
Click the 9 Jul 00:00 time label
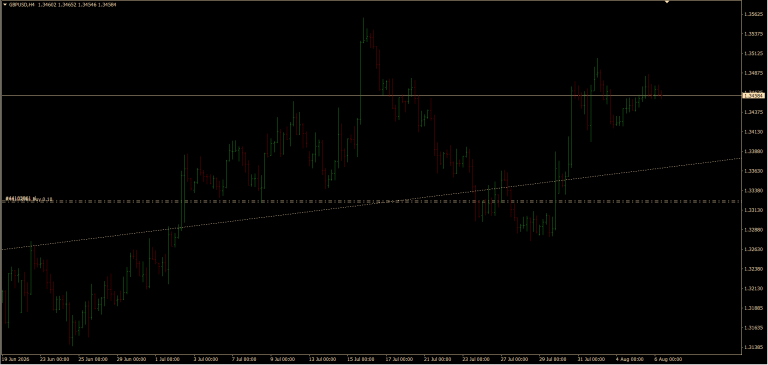tap(283, 359)
